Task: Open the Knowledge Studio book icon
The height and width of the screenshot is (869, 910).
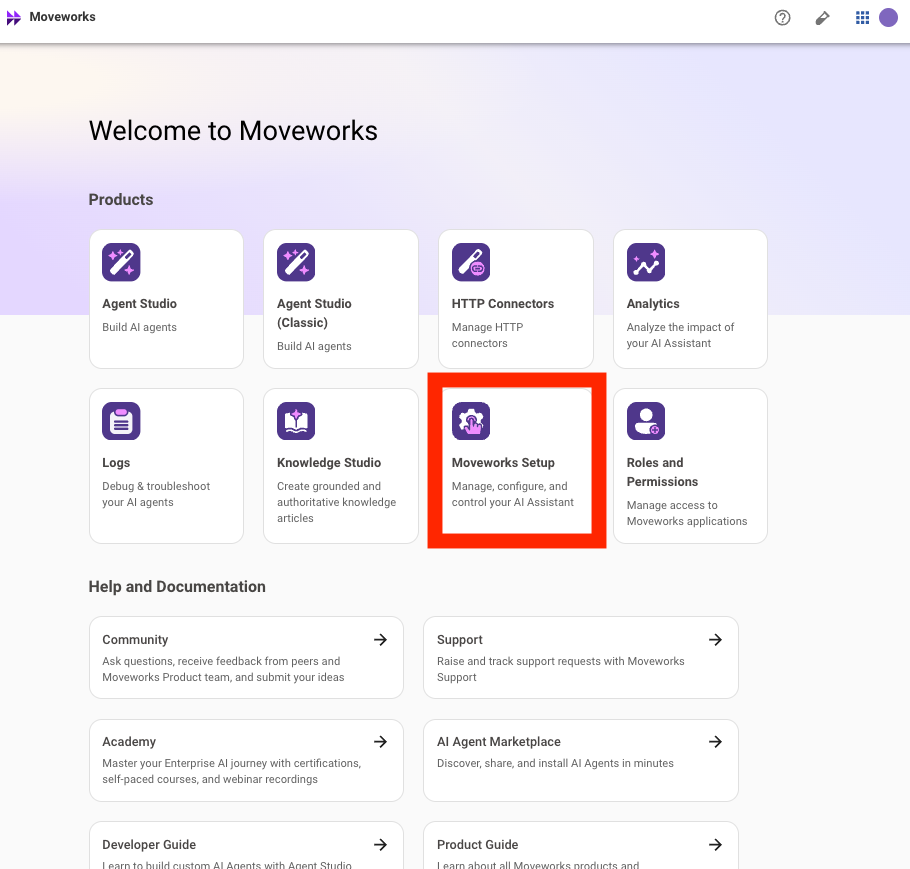Action: pyautogui.click(x=296, y=421)
